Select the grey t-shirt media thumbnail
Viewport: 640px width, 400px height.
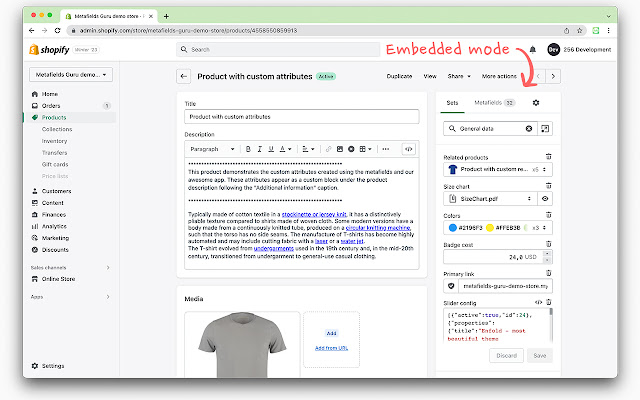(x=242, y=344)
